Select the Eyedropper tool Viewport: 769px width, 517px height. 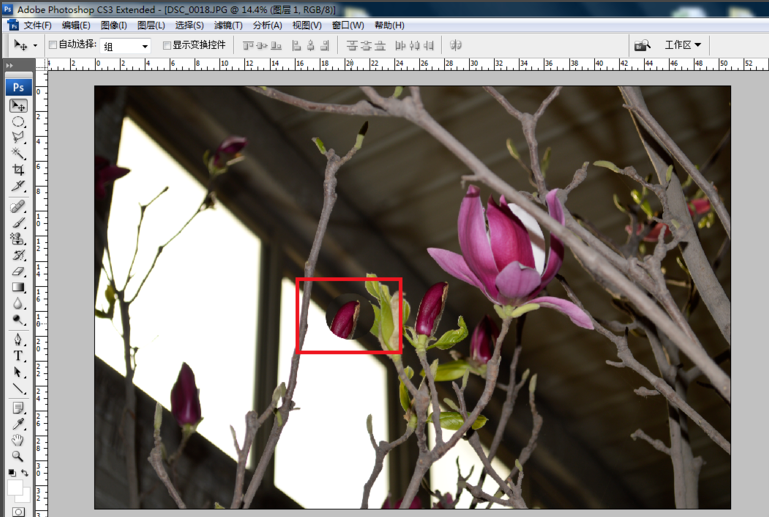click(x=18, y=424)
